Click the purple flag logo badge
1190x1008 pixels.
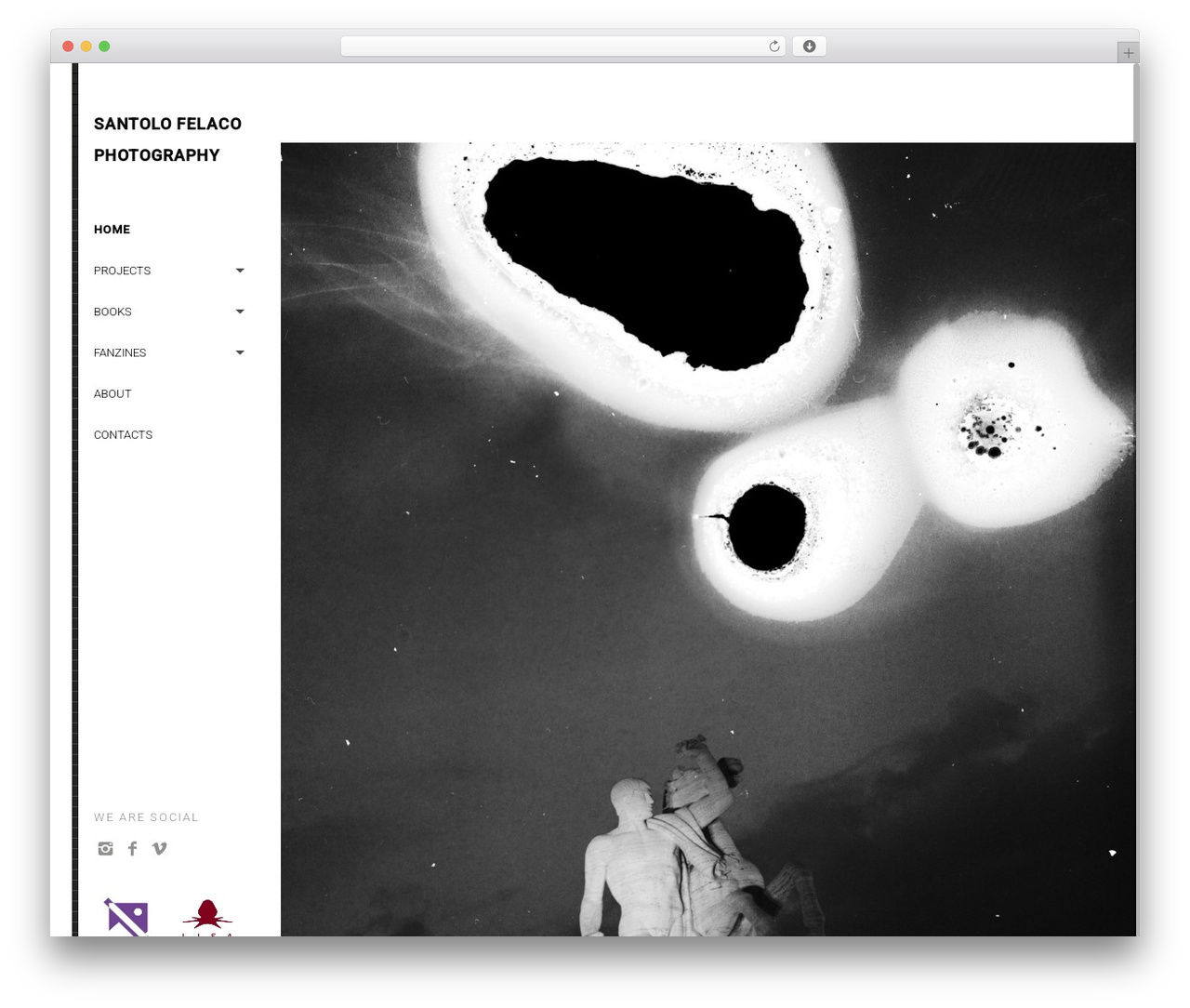126,917
